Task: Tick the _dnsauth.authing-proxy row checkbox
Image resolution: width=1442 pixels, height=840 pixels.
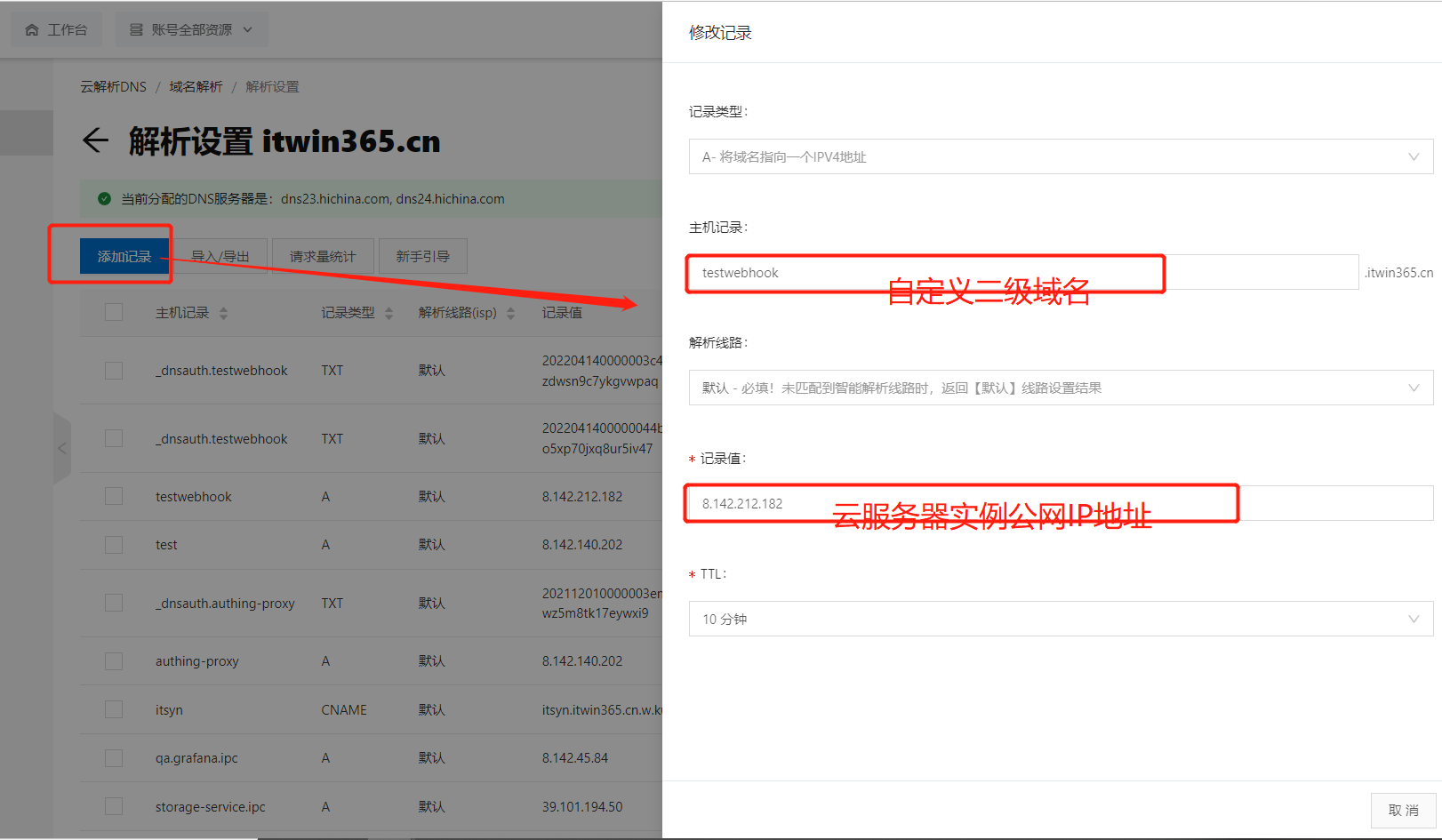Action: (114, 603)
